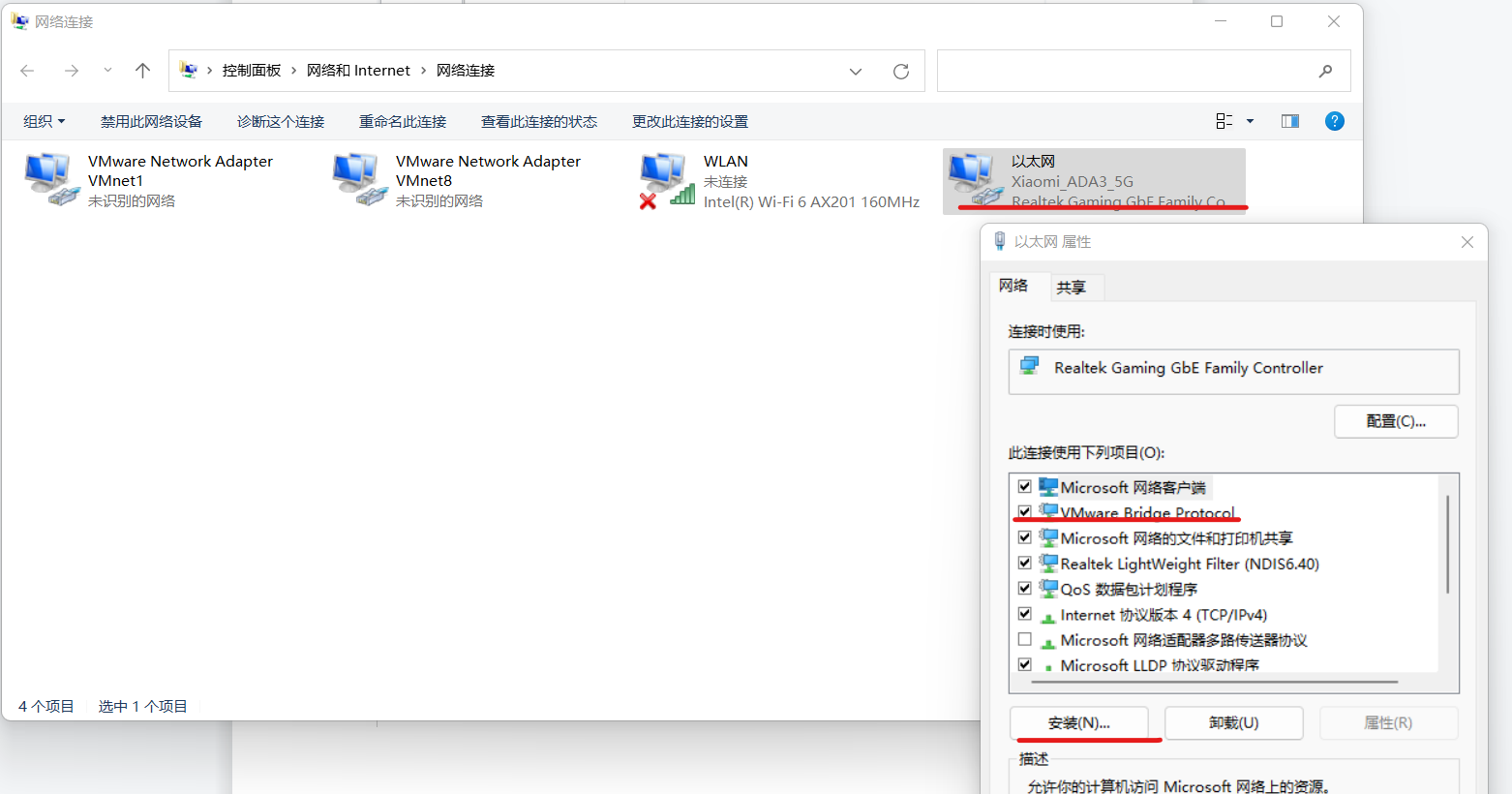This screenshot has width=1512, height=794.
Task: Select the Realtek LightWeight Filter item icon
Action: pos(1048,564)
